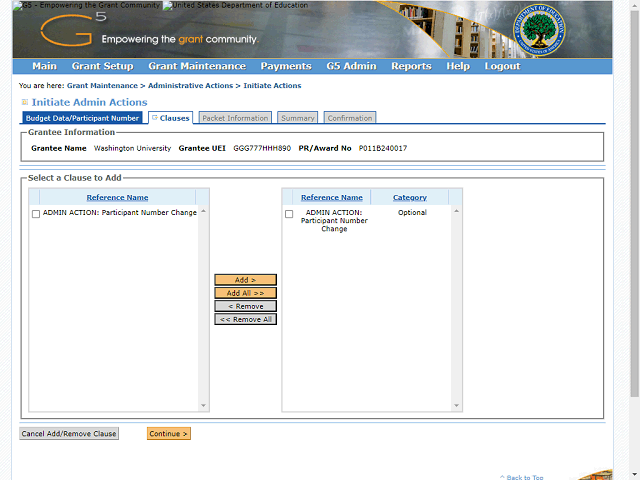The image size is (640, 480).
Task: Click the << Remove All button
Action: 245,319
